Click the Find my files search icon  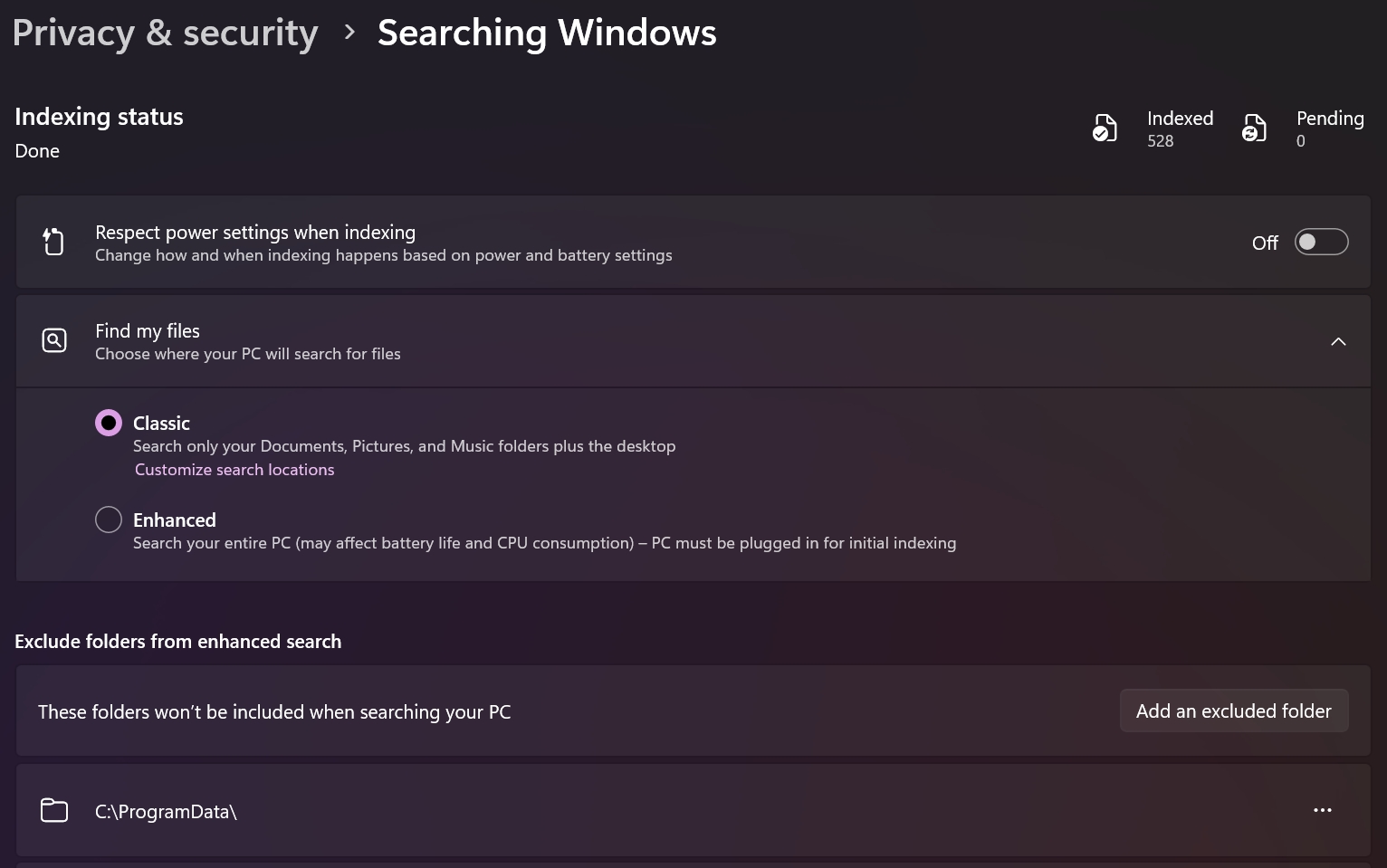coord(54,340)
